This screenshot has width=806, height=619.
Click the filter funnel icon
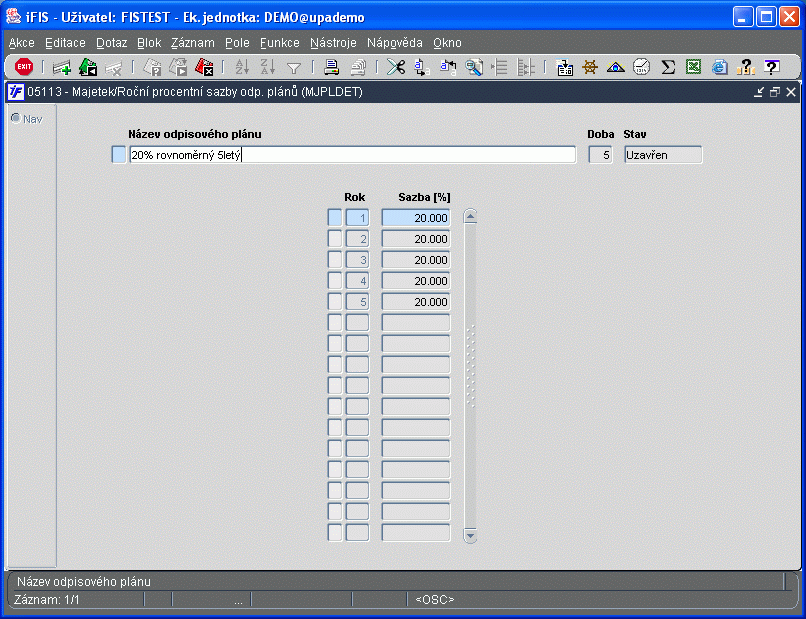[x=294, y=68]
